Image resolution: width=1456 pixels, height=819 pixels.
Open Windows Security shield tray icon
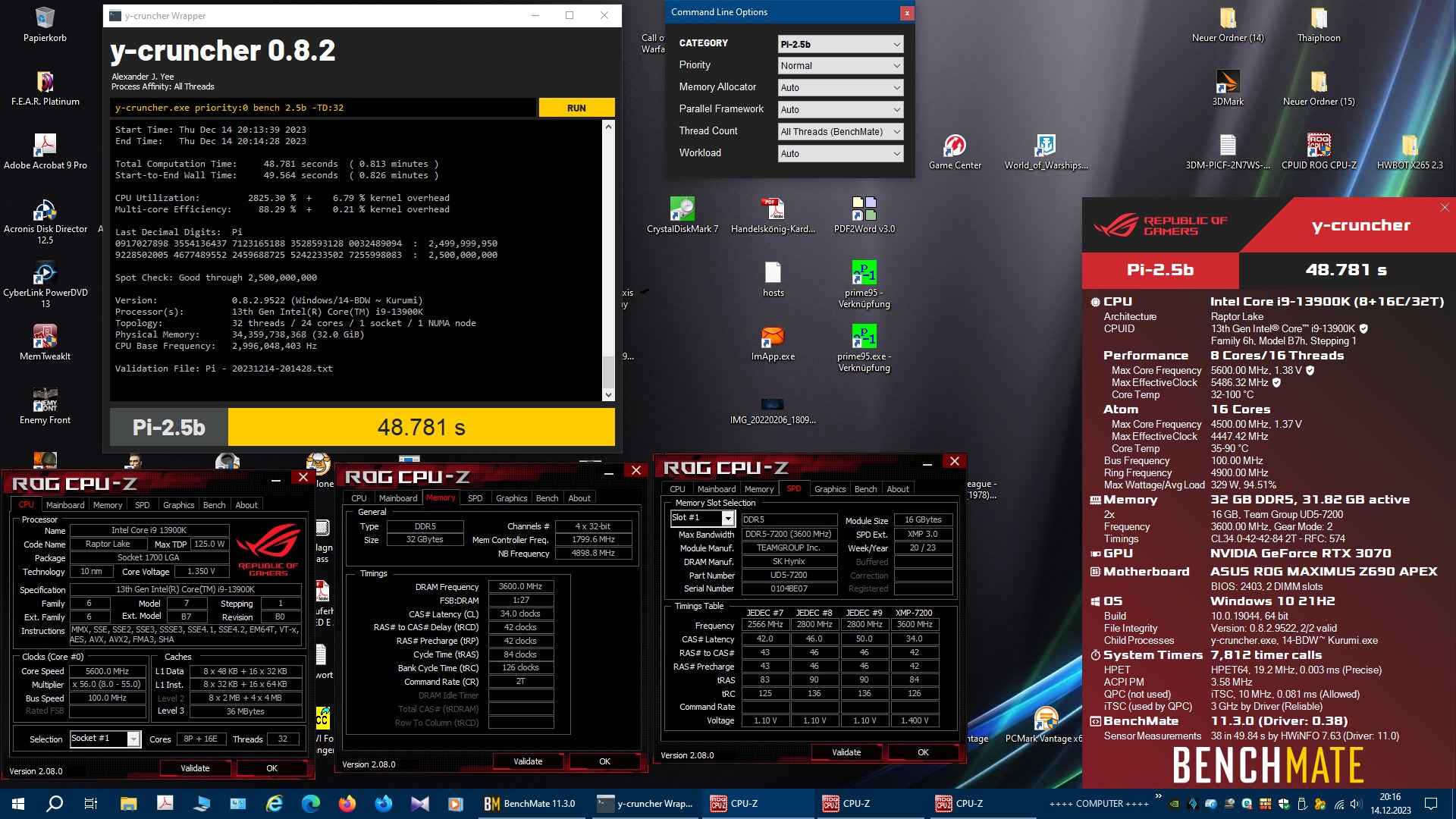tap(1284, 804)
